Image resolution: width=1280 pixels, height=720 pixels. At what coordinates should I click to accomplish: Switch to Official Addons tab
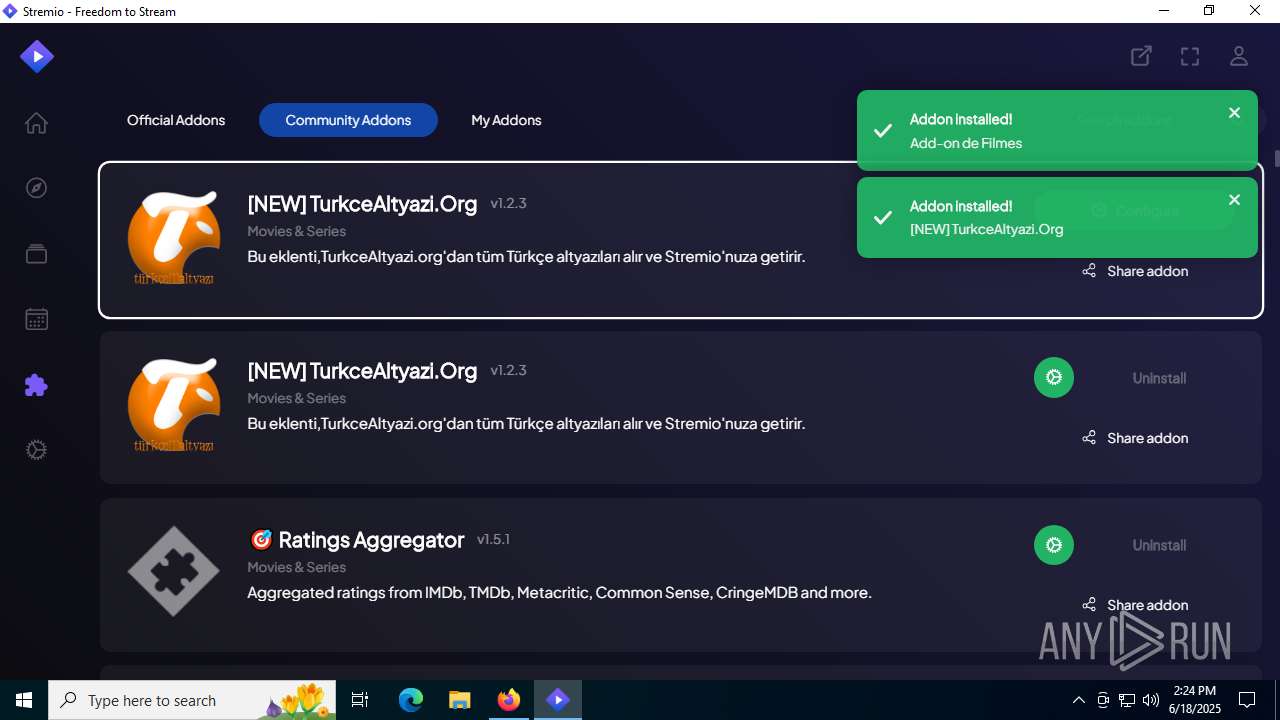(176, 120)
